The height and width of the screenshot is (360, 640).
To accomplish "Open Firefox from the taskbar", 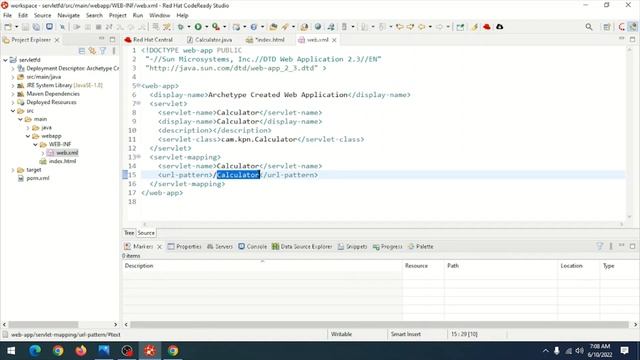I will (x=81, y=351).
